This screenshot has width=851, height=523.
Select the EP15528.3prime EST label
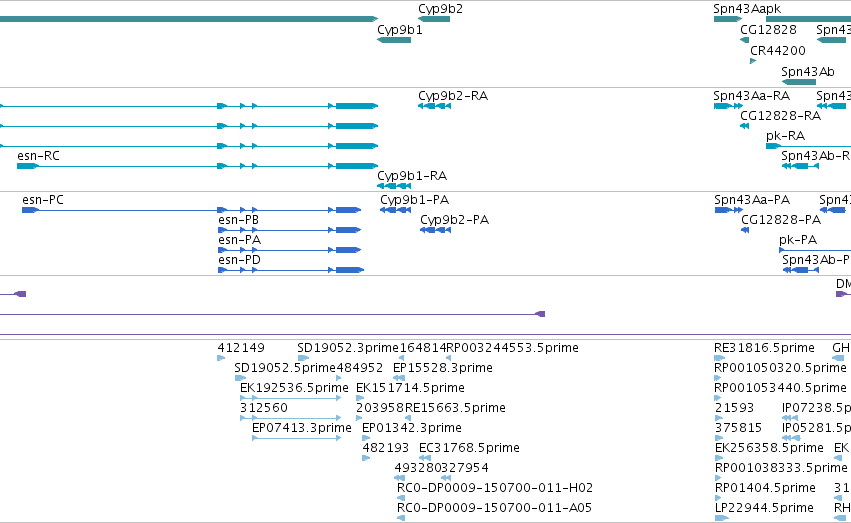click(443, 368)
